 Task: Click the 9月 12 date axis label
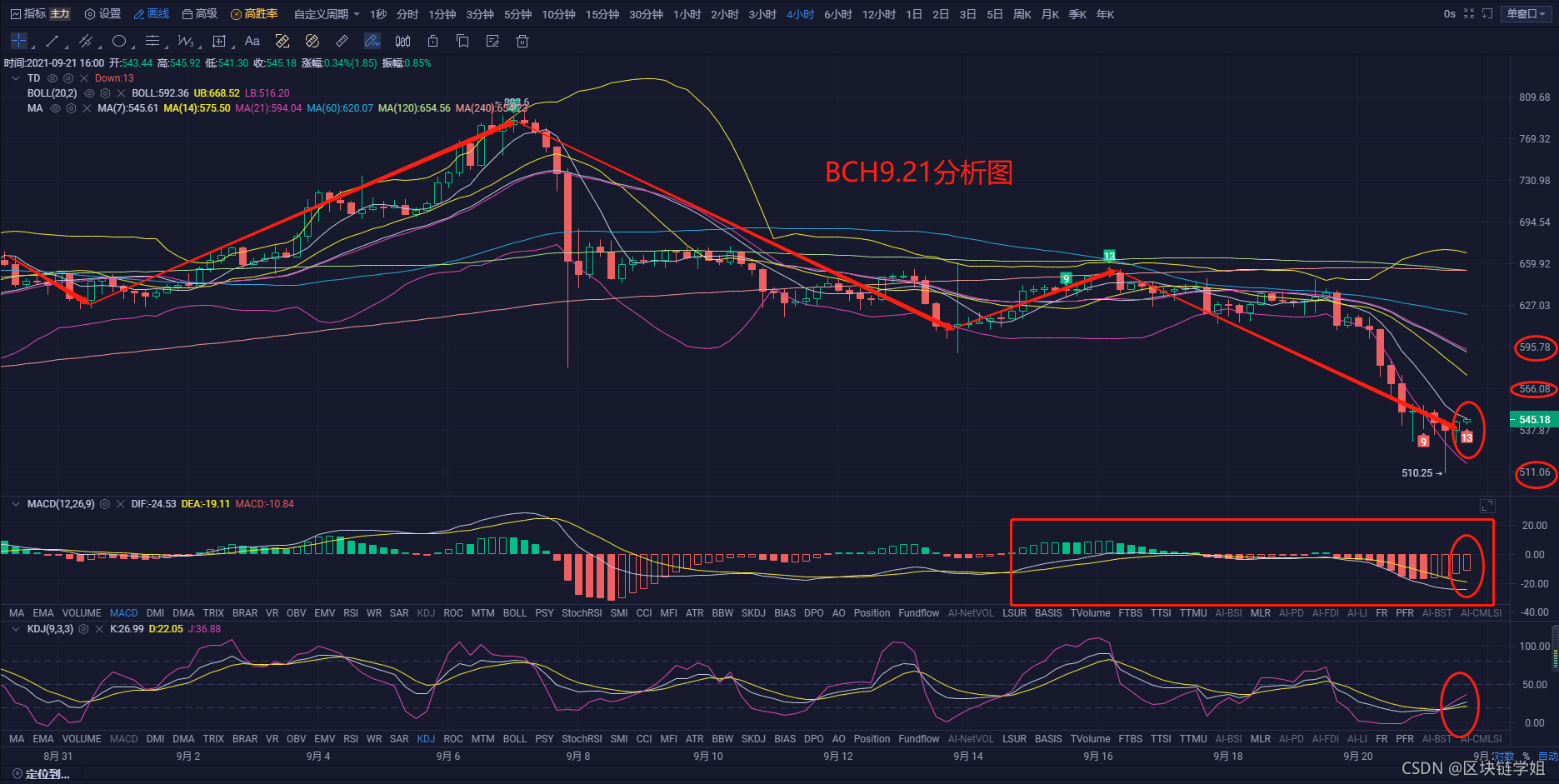point(838,757)
